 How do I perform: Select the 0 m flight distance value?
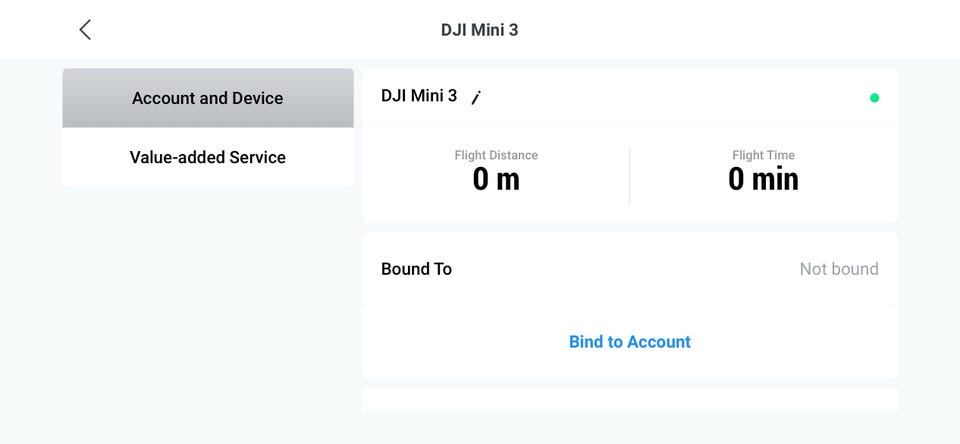click(x=496, y=180)
